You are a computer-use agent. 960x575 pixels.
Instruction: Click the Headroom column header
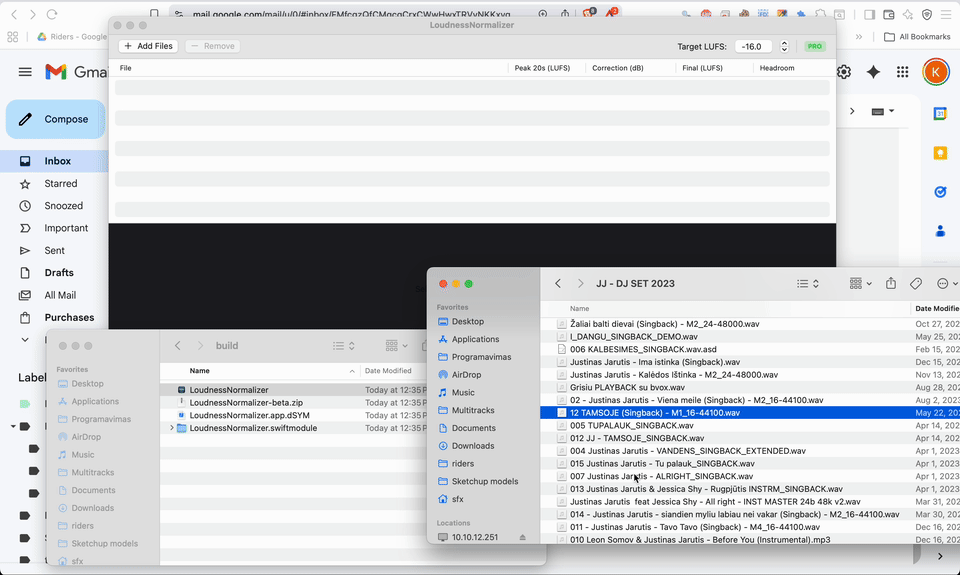[777, 68]
